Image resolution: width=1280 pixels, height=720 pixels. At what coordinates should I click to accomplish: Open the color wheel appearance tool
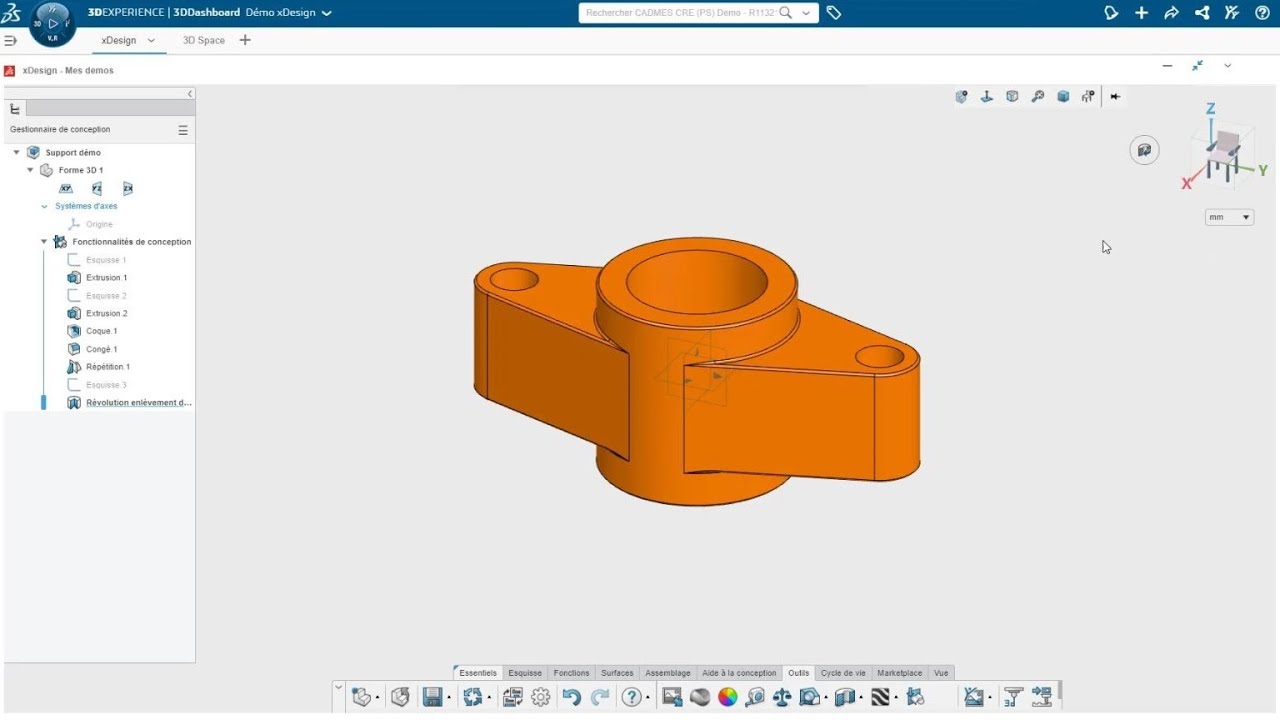click(x=728, y=697)
